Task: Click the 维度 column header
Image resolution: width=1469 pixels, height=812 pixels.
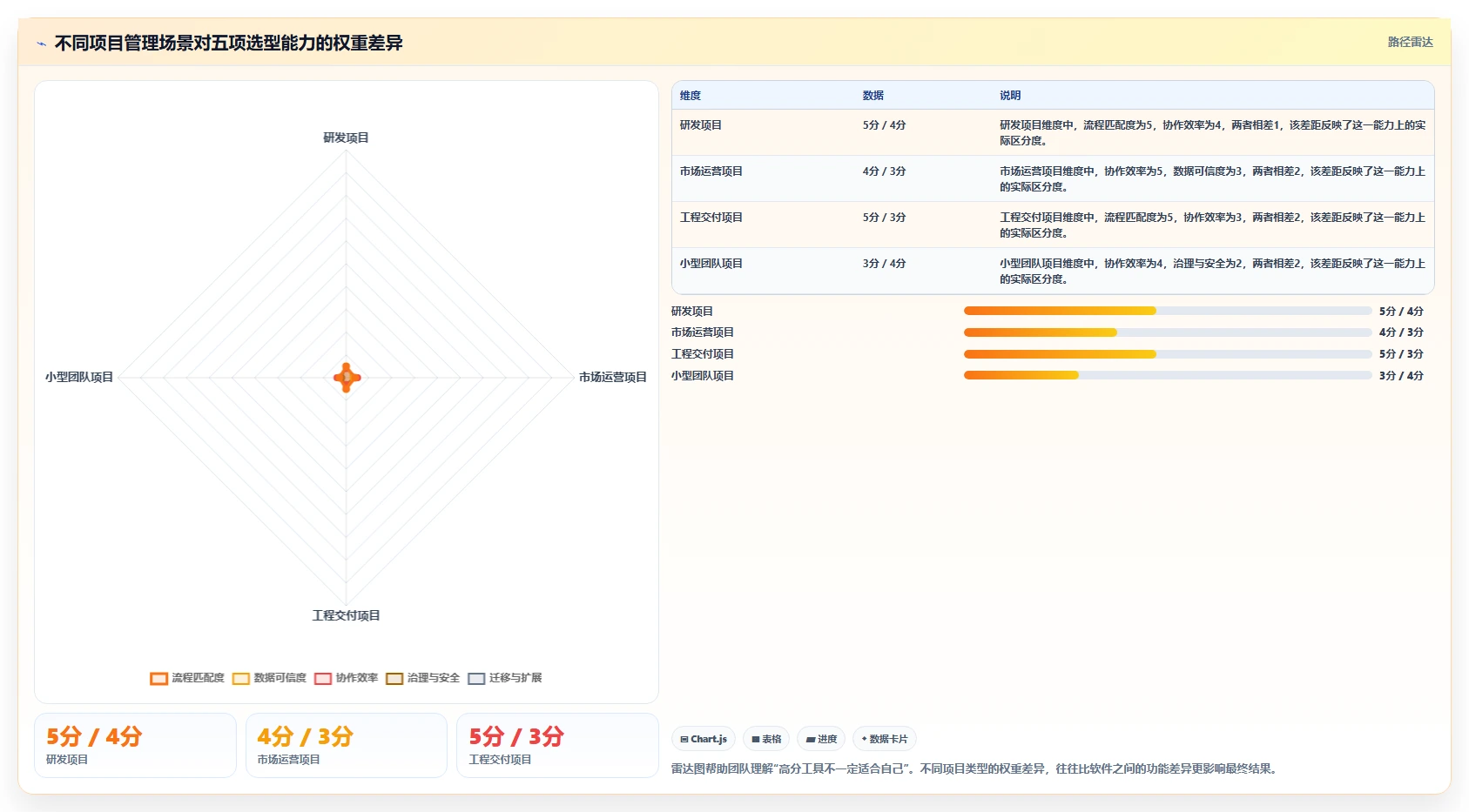Action: click(x=691, y=96)
